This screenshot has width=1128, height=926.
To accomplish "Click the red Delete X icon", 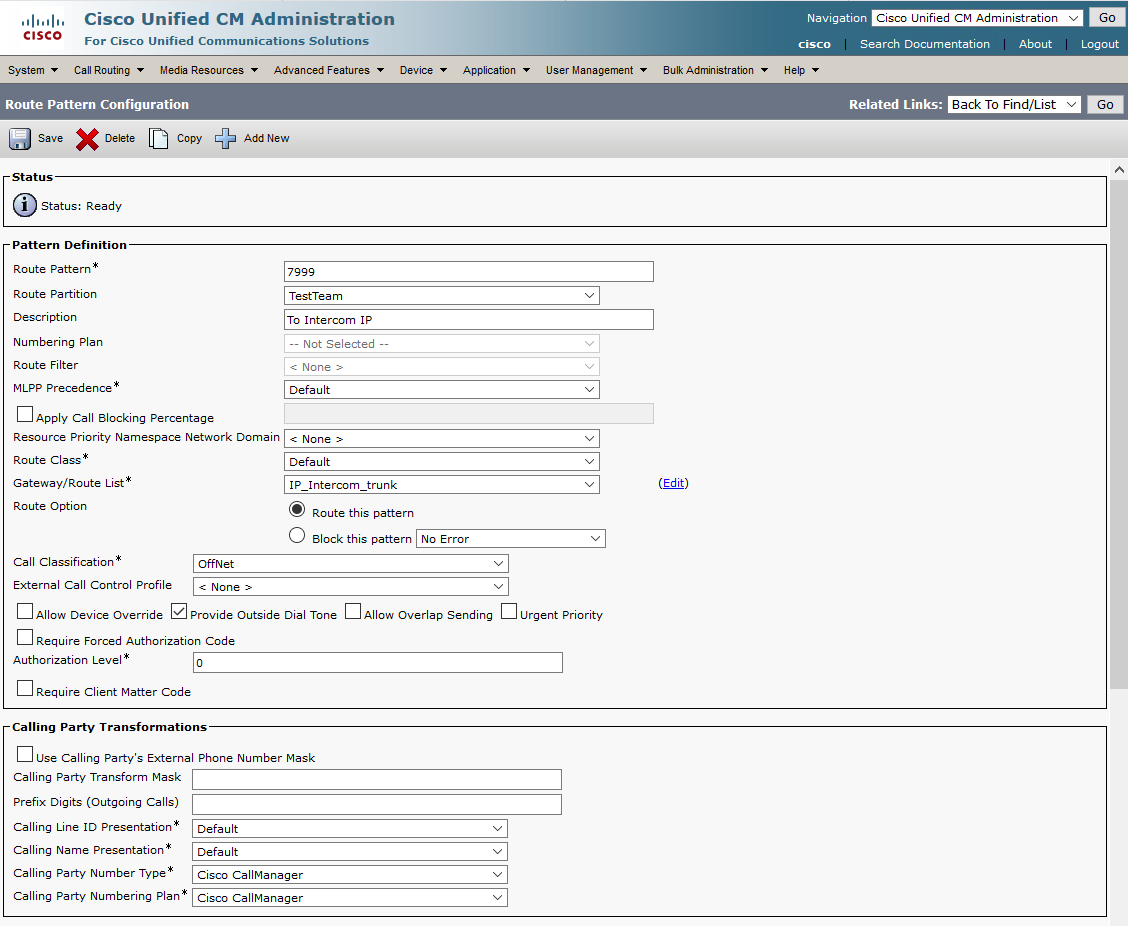I will (x=88, y=139).
